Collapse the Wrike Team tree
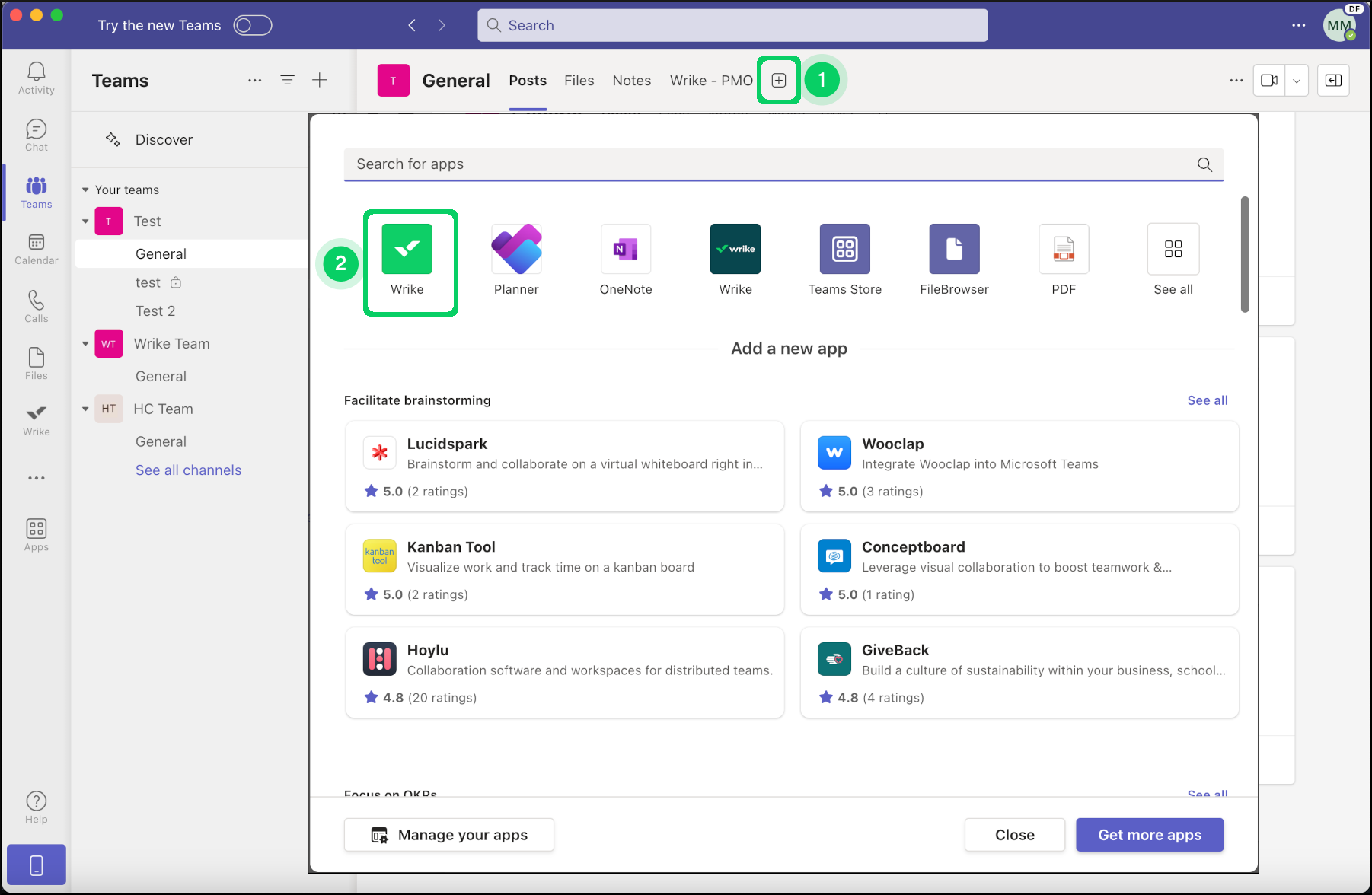1372x895 pixels. [85, 344]
